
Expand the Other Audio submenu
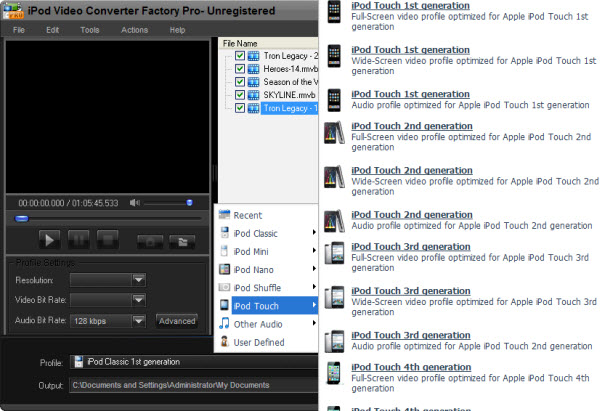pos(266,324)
